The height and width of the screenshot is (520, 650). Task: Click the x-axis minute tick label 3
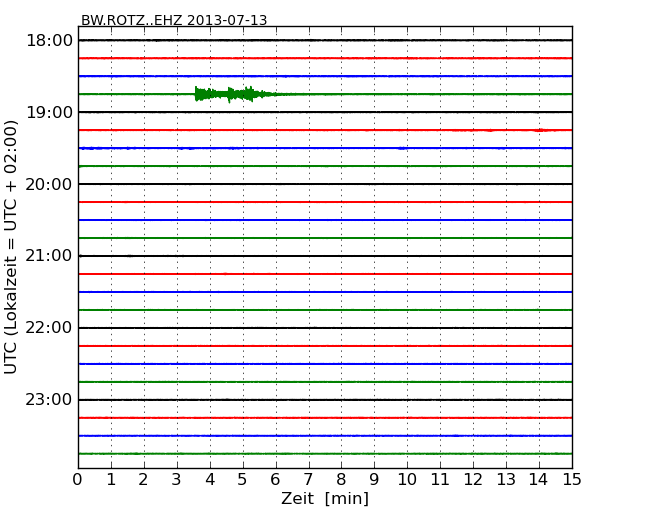(177, 480)
